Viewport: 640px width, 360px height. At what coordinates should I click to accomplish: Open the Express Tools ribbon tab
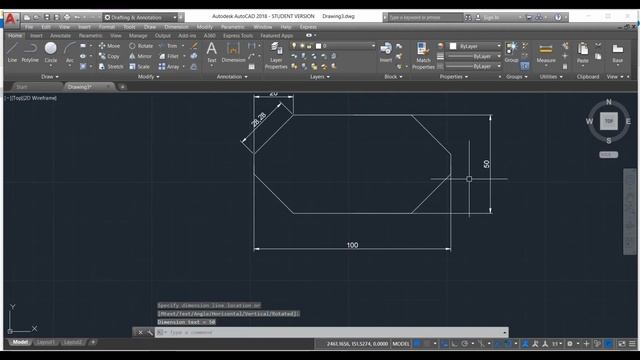point(238,36)
